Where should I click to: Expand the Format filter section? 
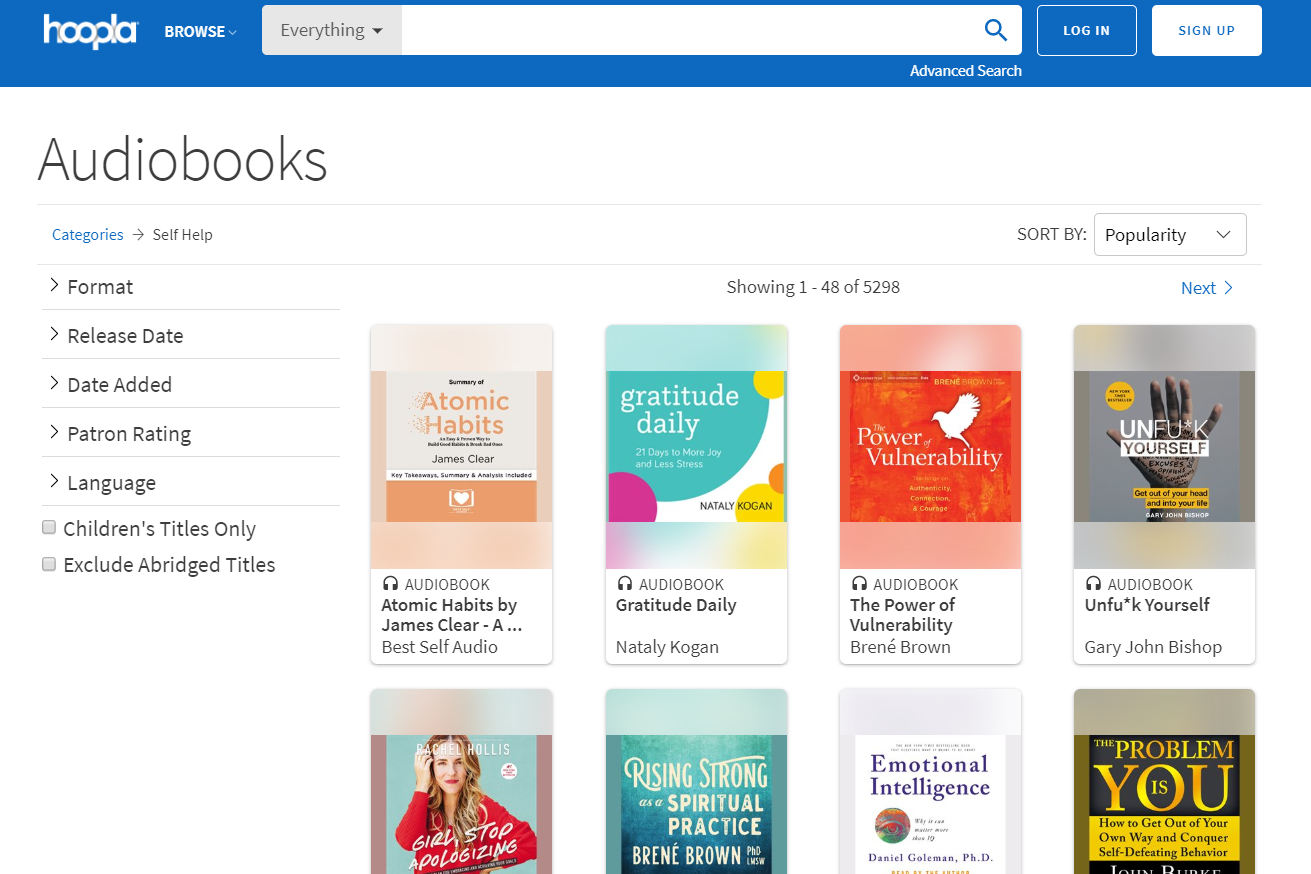click(x=99, y=287)
